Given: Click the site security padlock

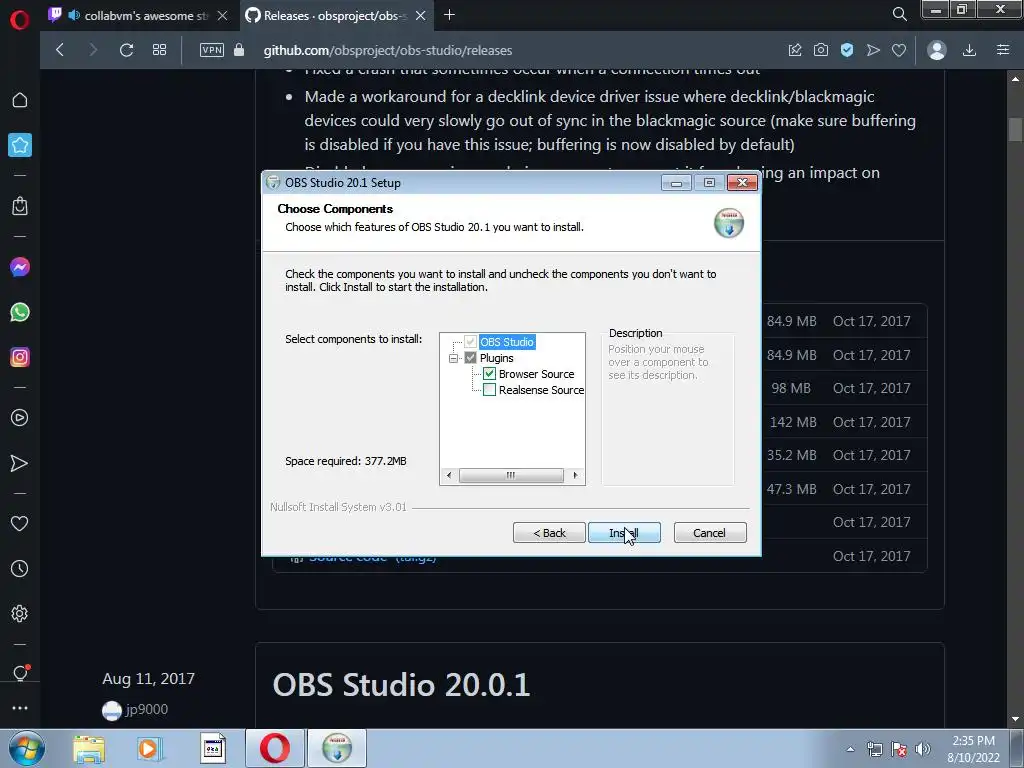Looking at the screenshot, I should [239, 50].
